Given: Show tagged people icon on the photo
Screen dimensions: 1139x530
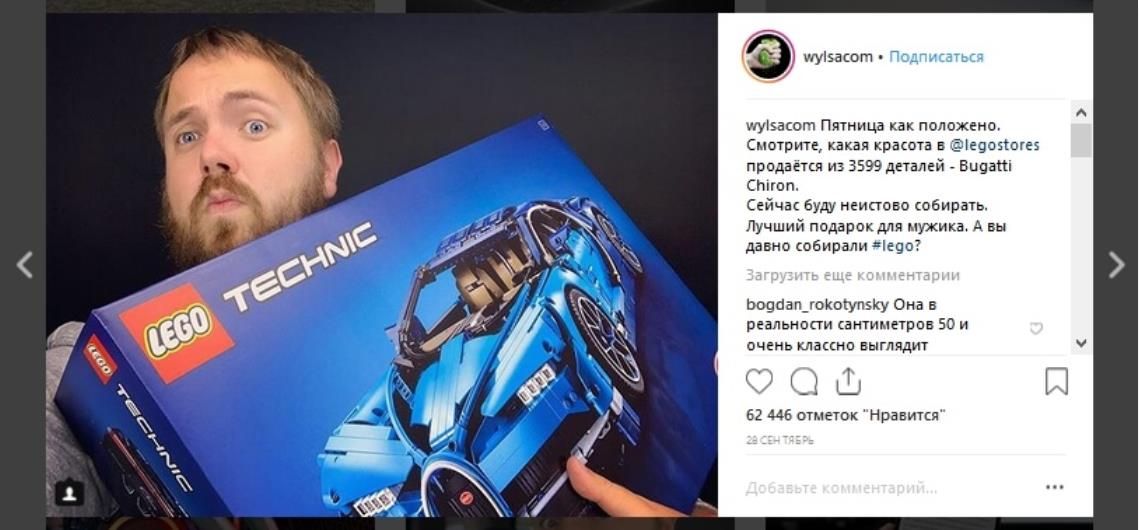Looking at the screenshot, I should click(69, 493).
